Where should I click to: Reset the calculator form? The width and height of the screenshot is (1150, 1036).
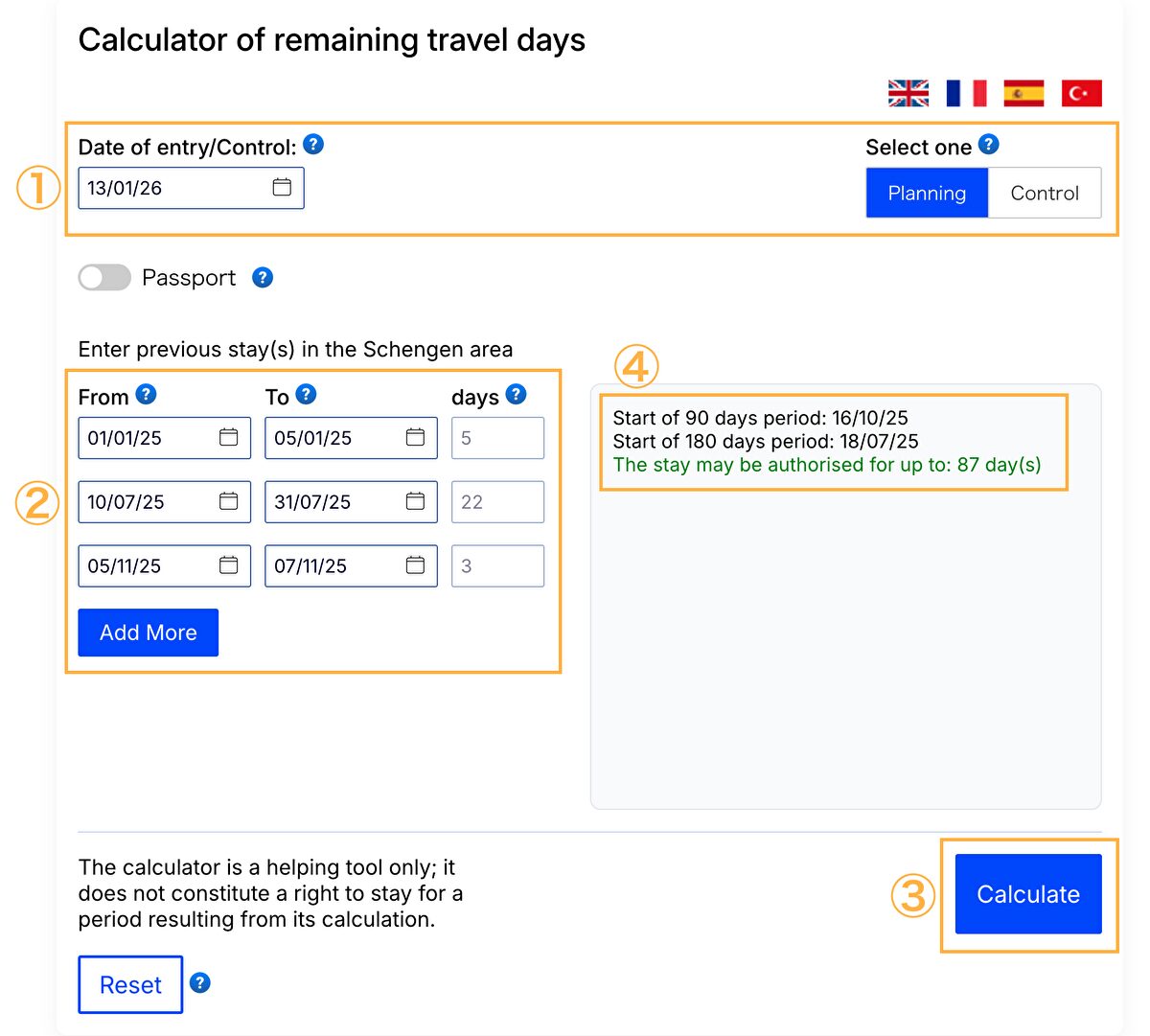click(130, 984)
